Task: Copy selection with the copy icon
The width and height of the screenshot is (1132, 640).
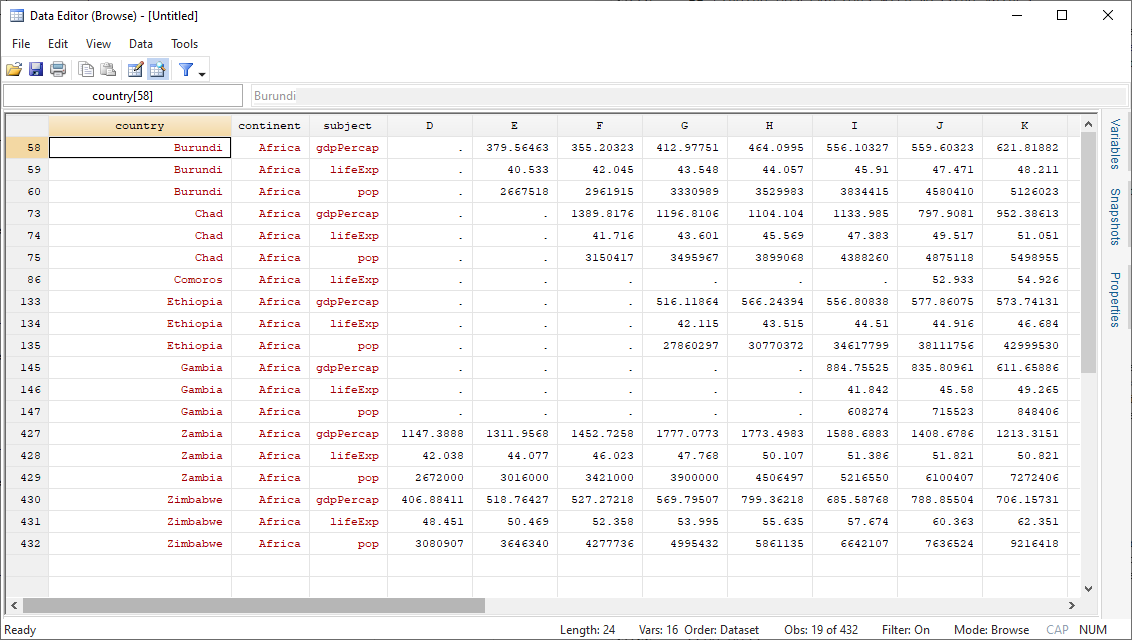Action: tap(86, 69)
